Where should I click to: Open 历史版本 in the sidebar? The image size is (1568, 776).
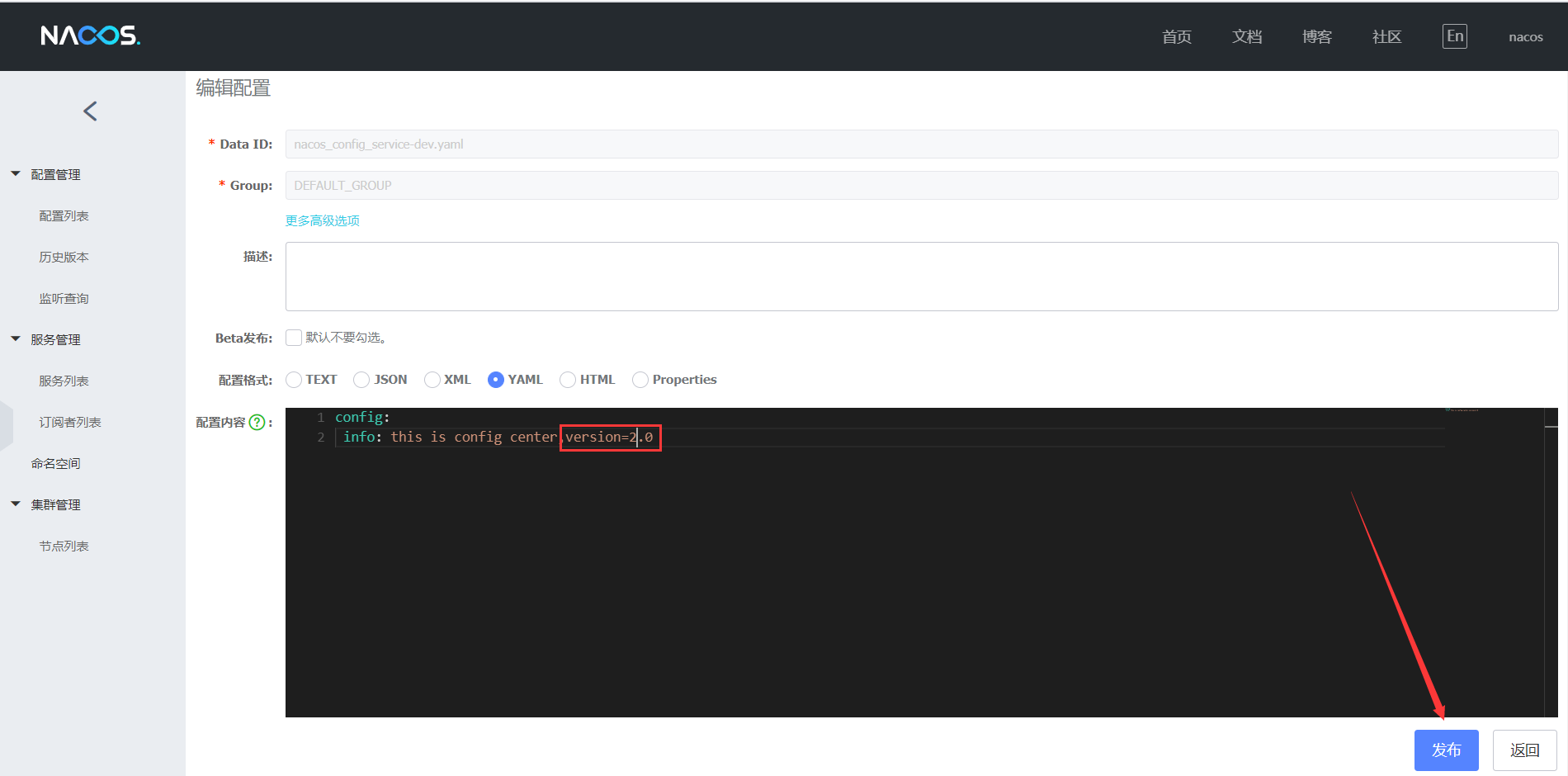[64, 257]
